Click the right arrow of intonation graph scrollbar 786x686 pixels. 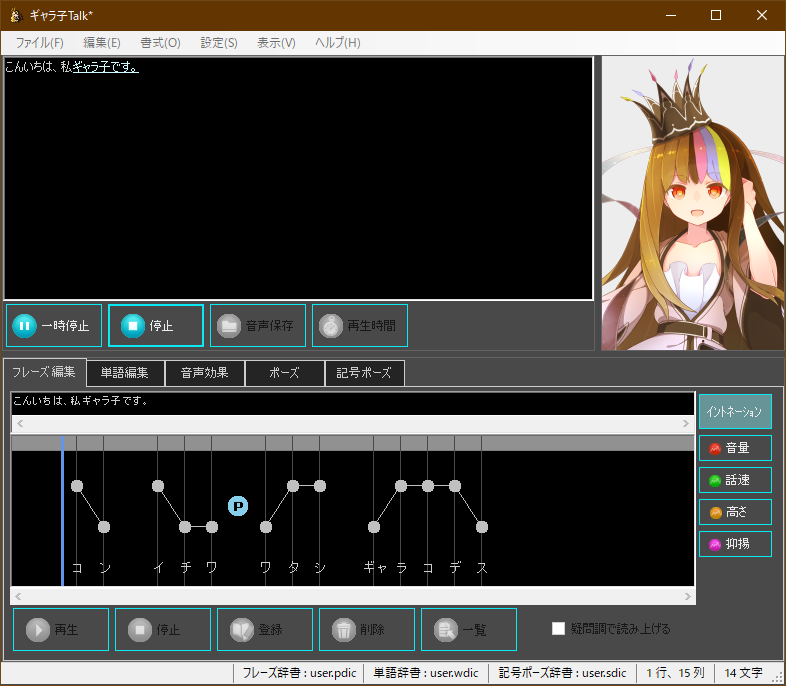[x=688, y=596]
